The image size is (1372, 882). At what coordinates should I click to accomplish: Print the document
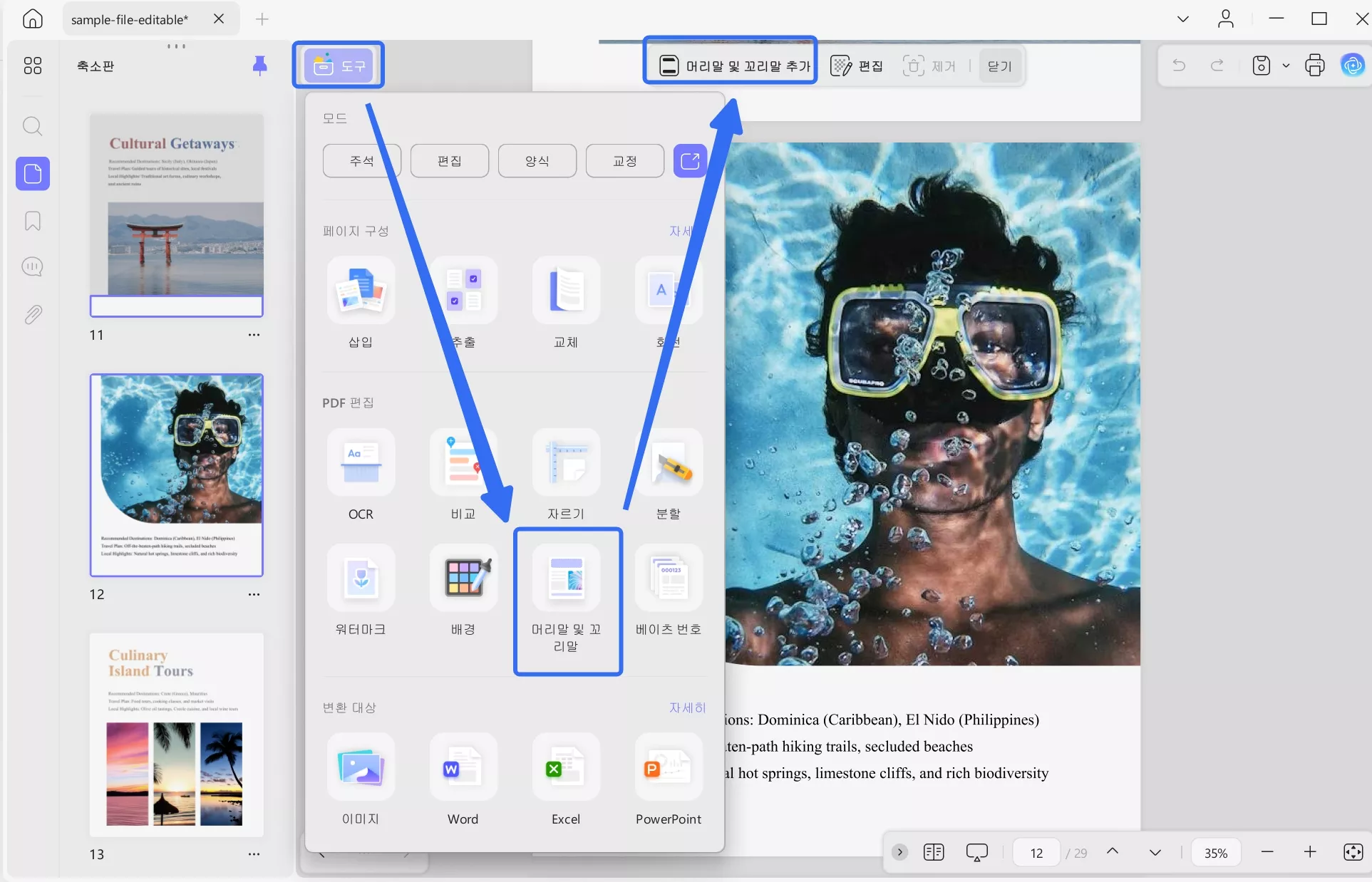coord(1315,66)
